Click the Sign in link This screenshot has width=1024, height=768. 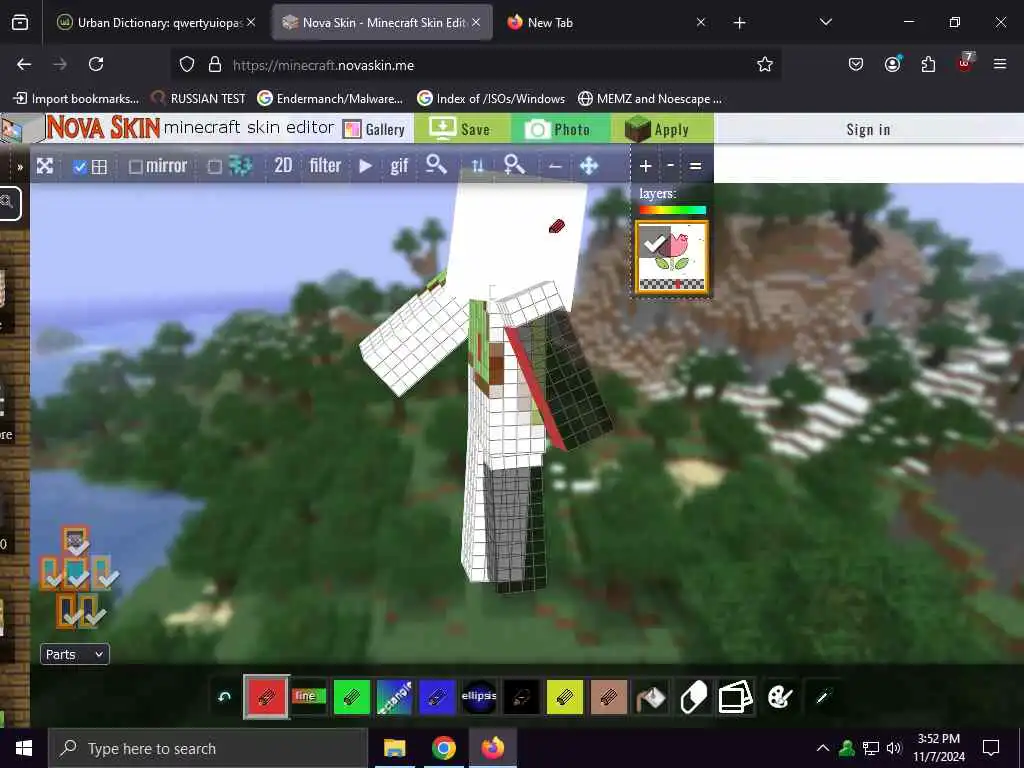pos(868,129)
